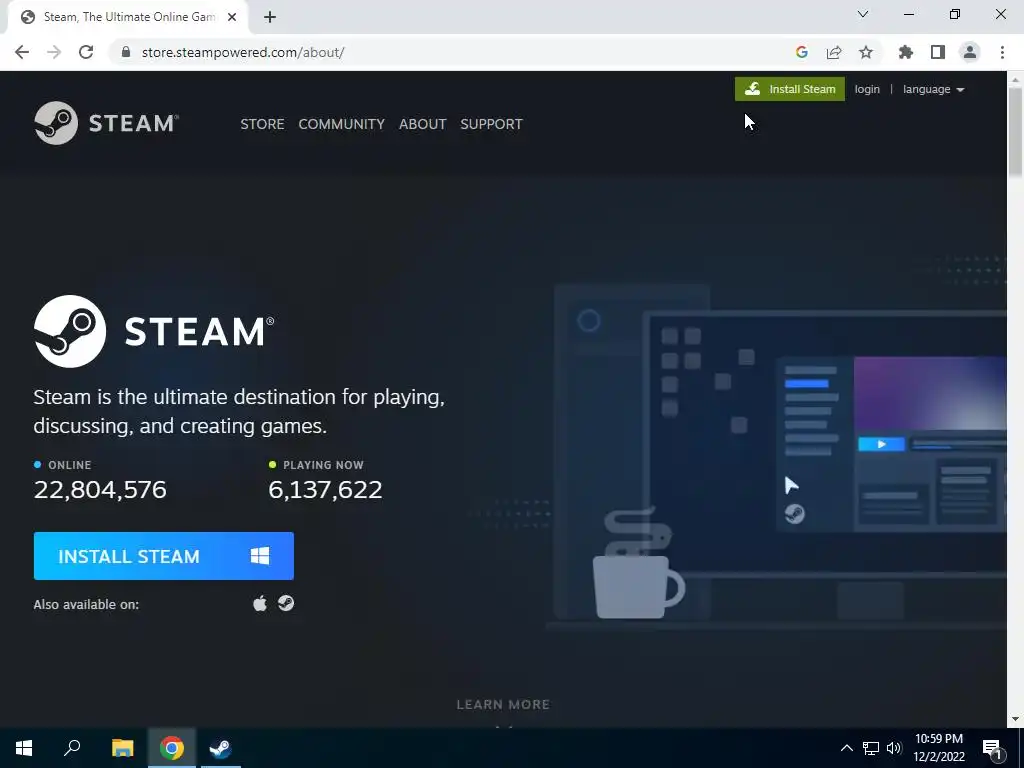
Task: Click the lock icon in address bar
Action: click(x=126, y=52)
